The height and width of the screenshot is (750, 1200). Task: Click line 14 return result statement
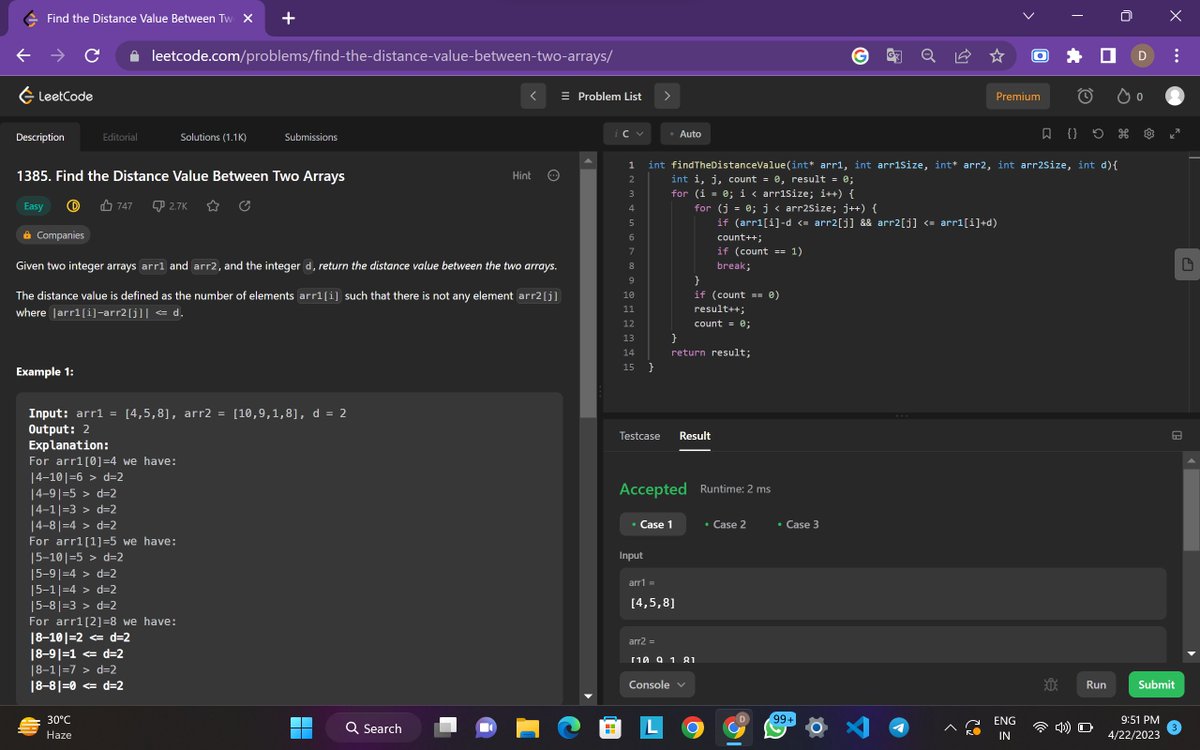[x=711, y=353]
